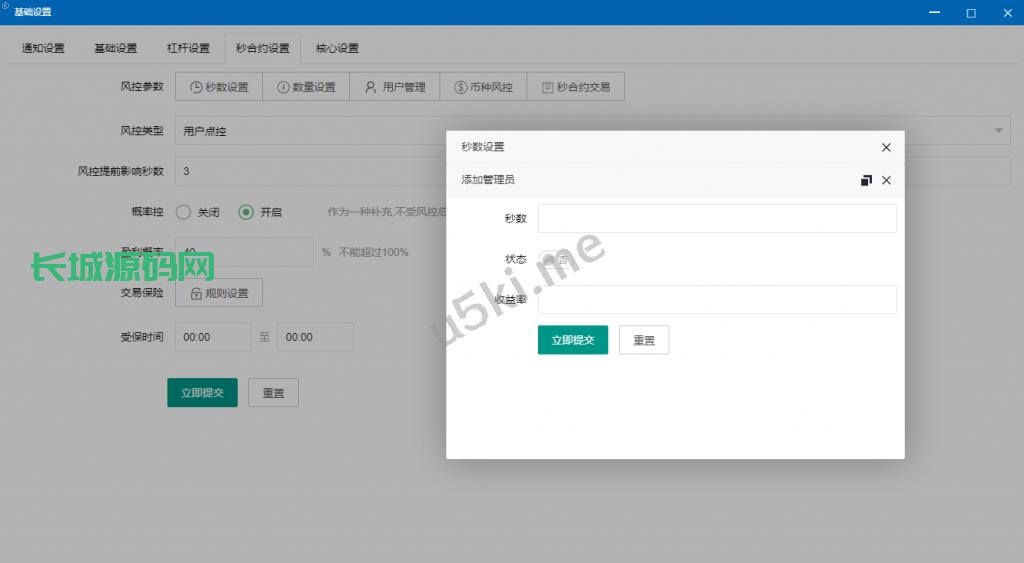1024x563 pixels.
Task: Click the lock icon on 规则设置
Action: pos(195,294)
